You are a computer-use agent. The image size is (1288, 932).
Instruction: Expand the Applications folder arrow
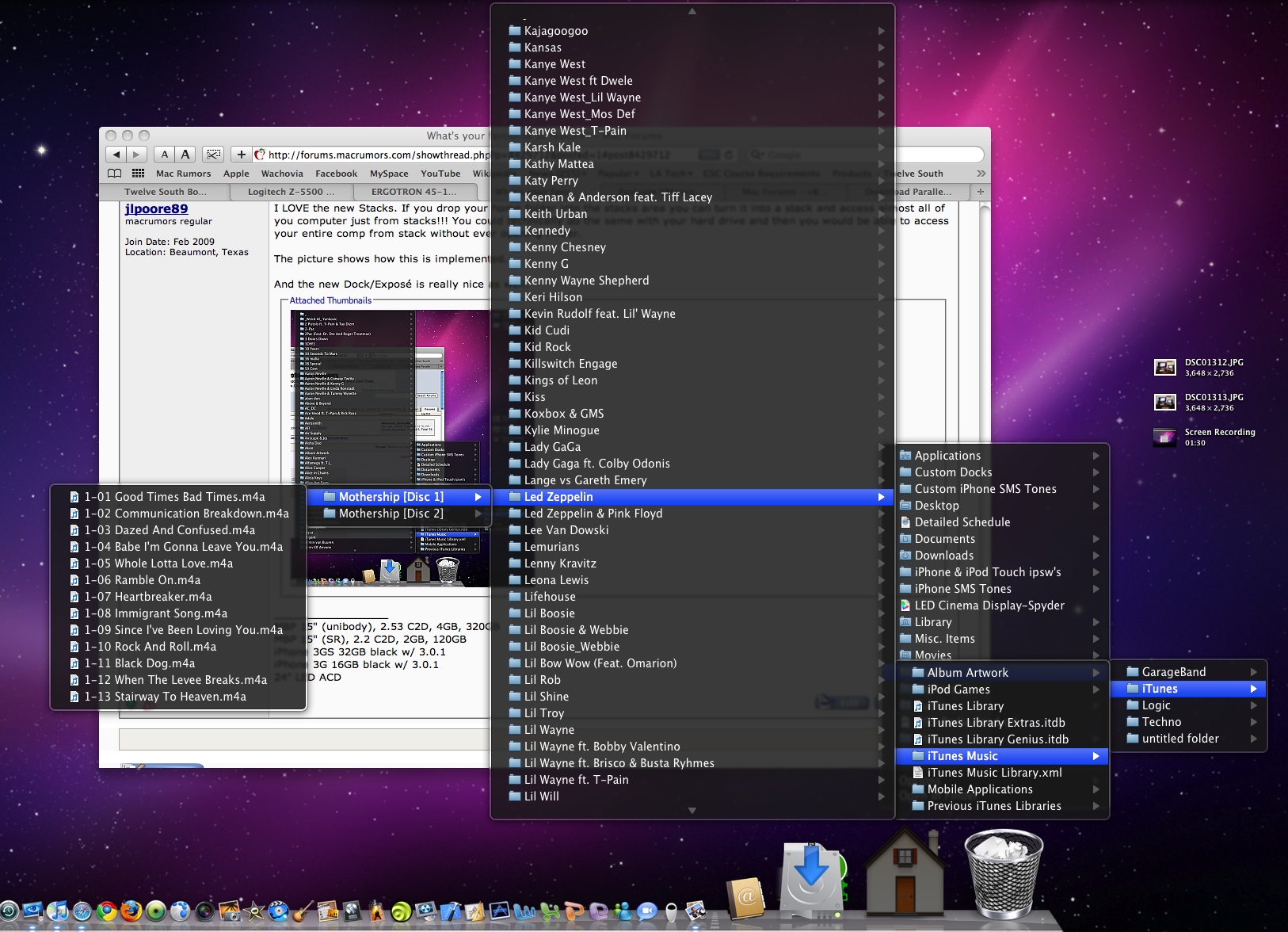point(1096,456)
